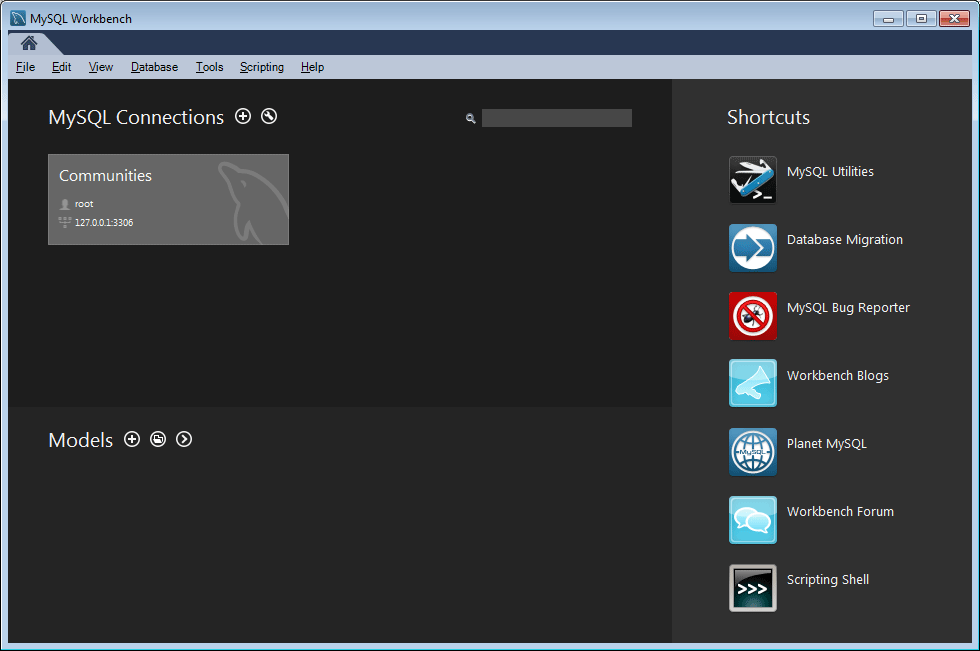Click the Workbench Blogs label
The image size is (980, 651).
(838, 375)
